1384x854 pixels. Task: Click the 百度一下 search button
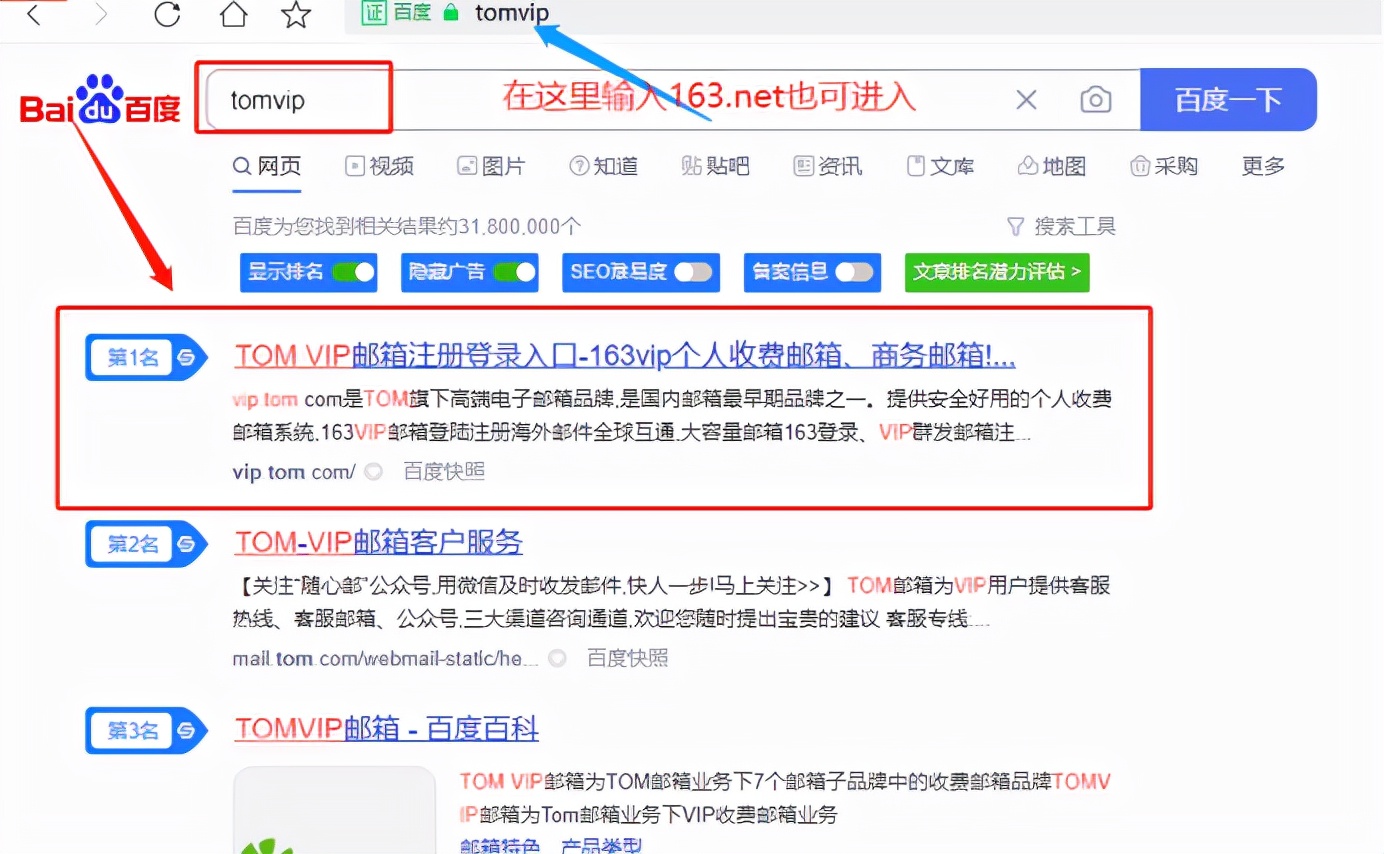[1228, 99]
